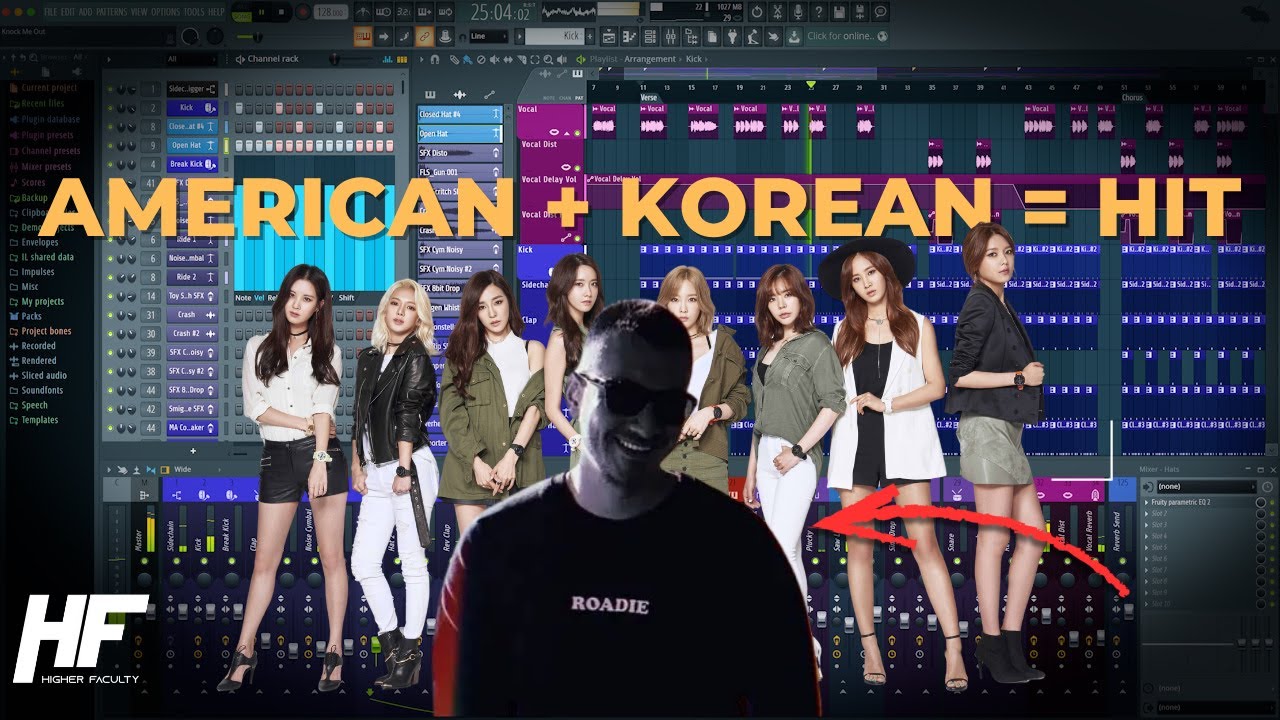The image size is (1280, 720).
Task: Open the Line snap dropdown
Action: 489,37
